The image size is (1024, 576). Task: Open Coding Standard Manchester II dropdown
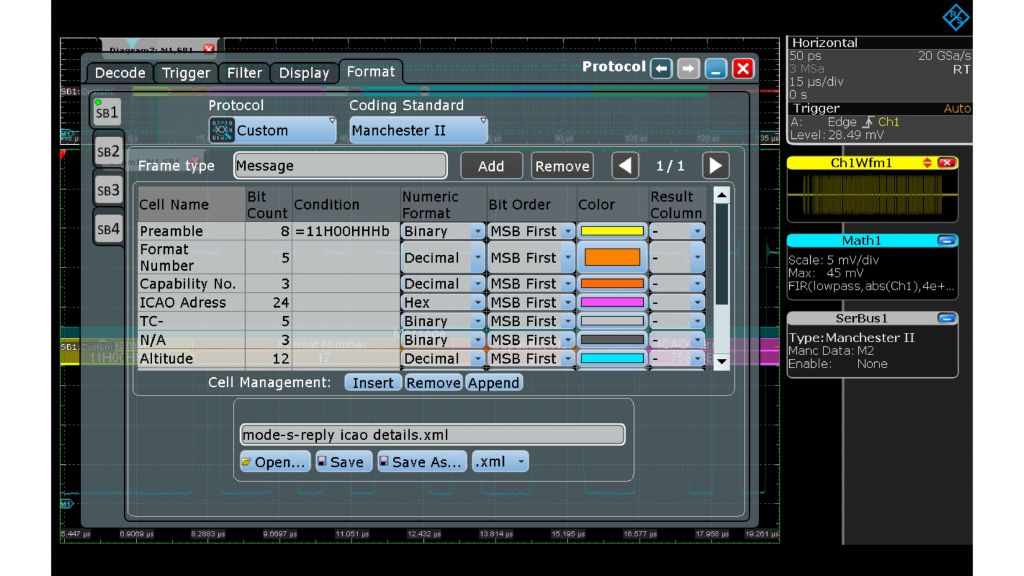(418, 130)
